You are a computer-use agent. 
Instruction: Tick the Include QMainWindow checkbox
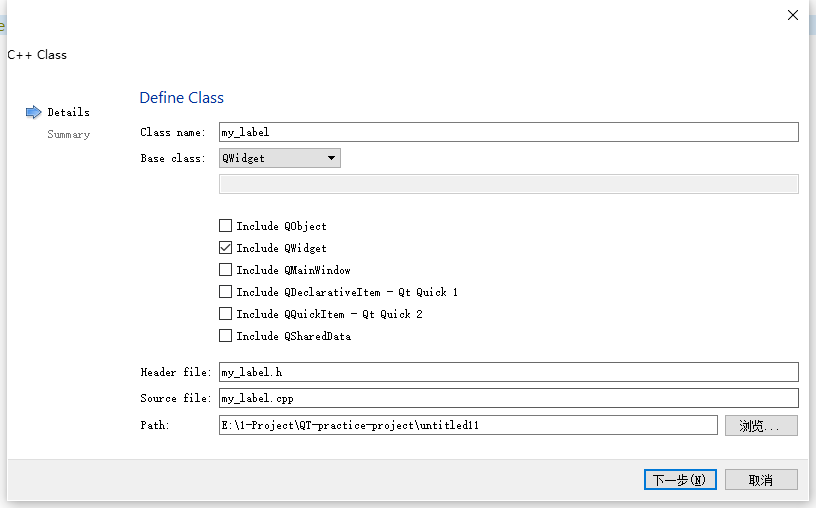[226, 270]
